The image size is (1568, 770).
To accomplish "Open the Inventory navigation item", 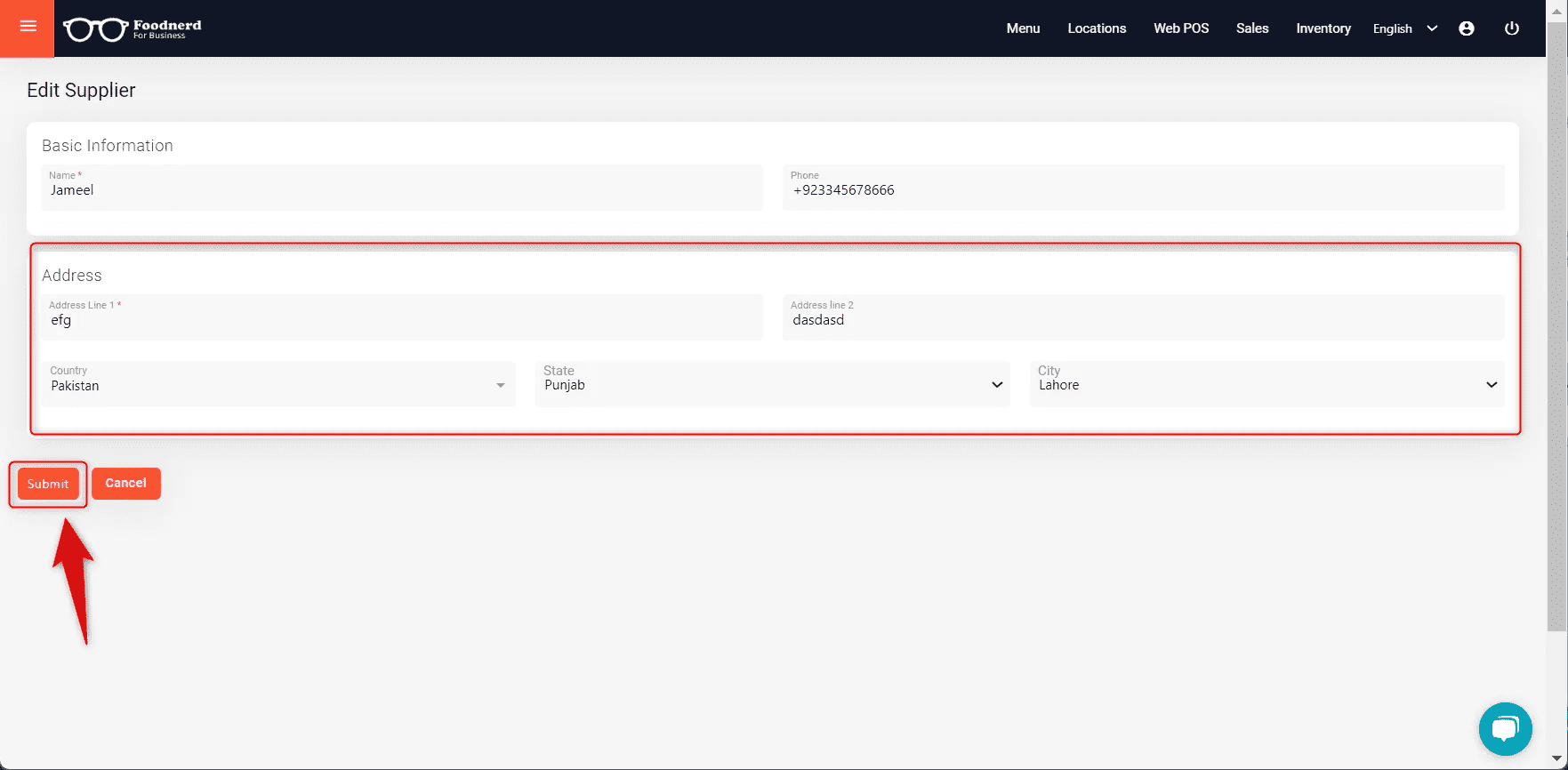I will coord(1323,28).
